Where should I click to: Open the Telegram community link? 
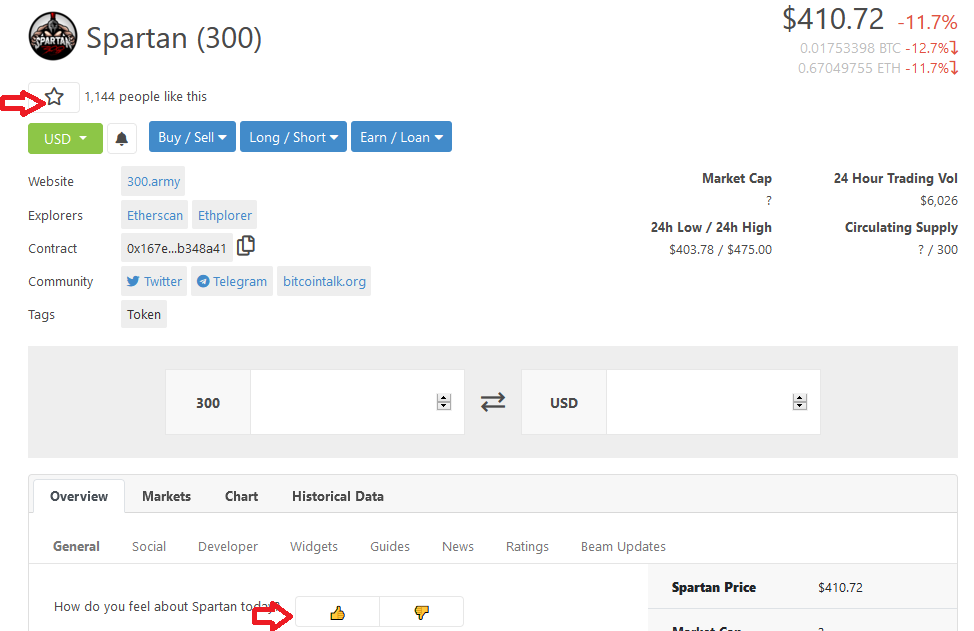[x=232, y=281]
